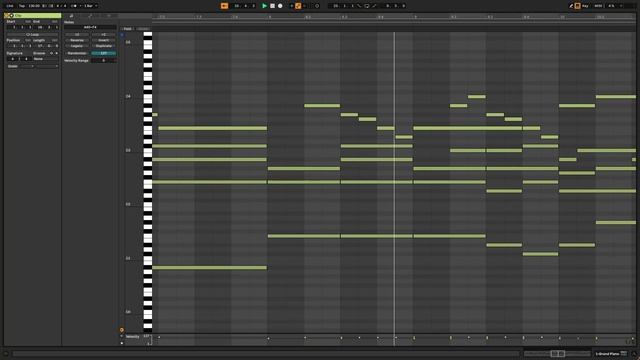Click the Fold button
The height and width of the screenshot is (360, 640).
127,29
